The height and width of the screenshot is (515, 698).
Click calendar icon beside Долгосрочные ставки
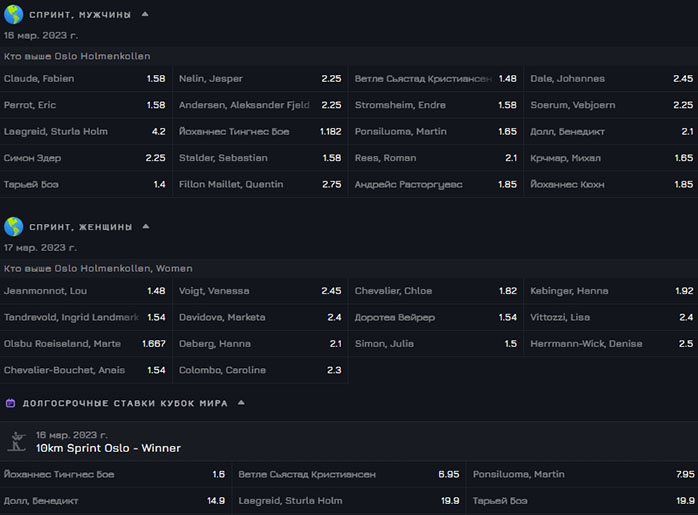click(x=10, y=403)
